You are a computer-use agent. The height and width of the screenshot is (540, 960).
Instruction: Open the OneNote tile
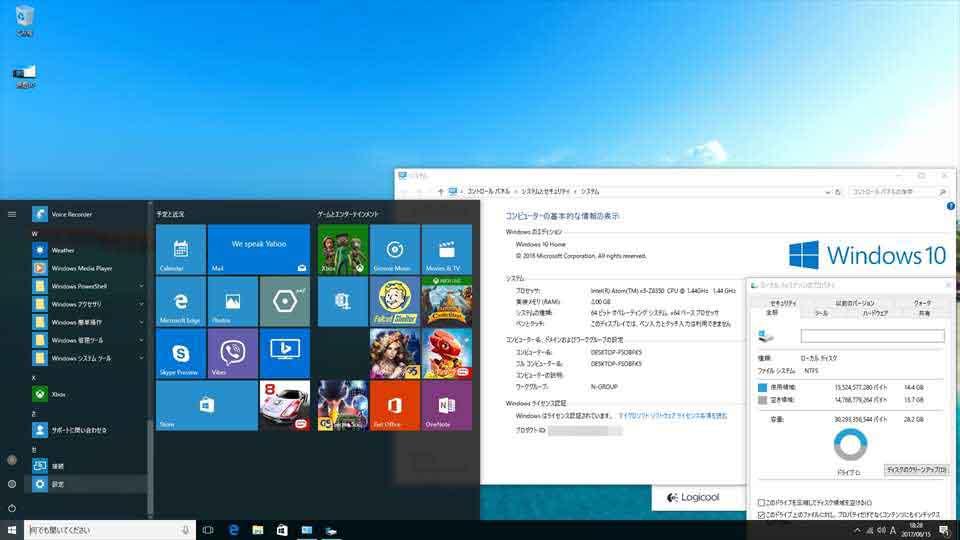446,405
